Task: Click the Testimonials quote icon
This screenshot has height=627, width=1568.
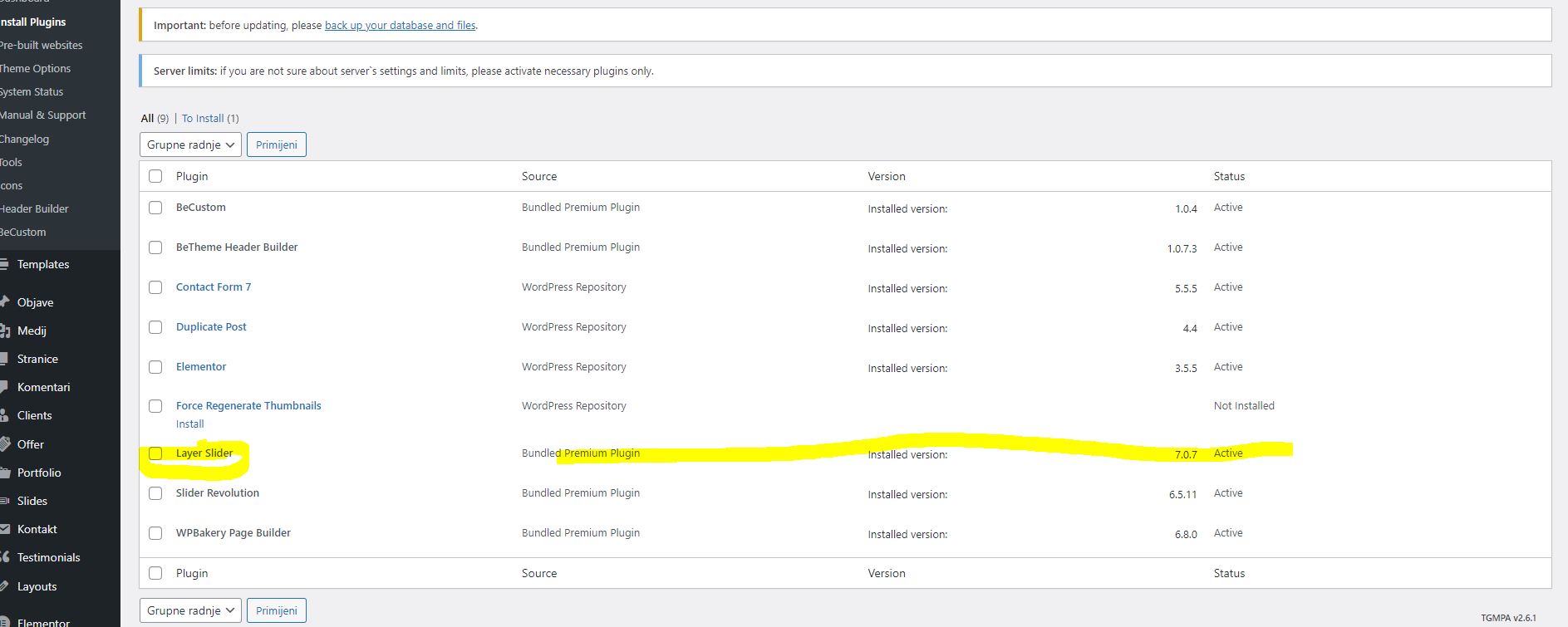Action: click(4, 557)
